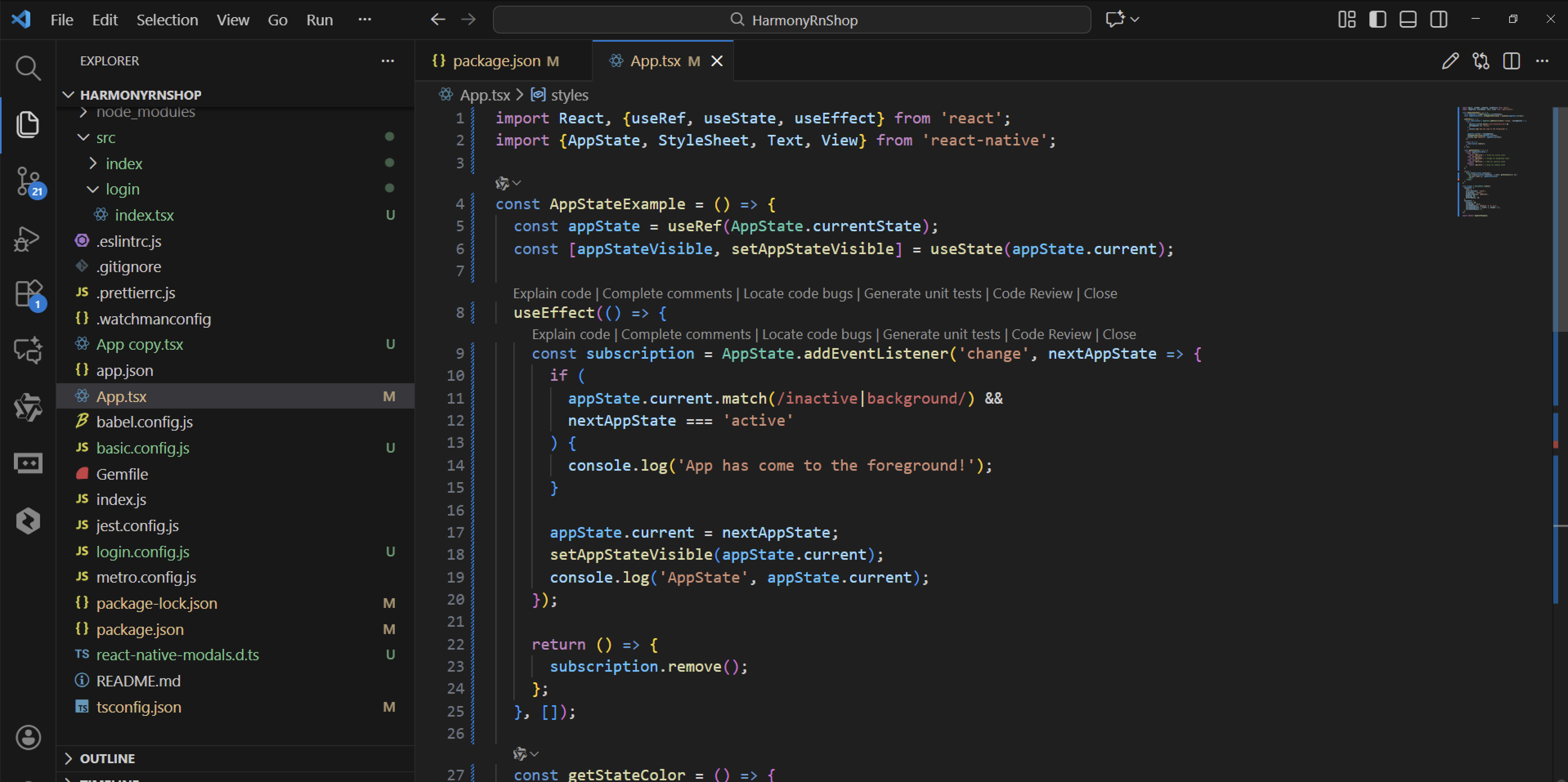The height and width of the screenshot is (782, 1568).
Task: Toggle the bottom Panel visibility
Action: [x=1408, y=20]
